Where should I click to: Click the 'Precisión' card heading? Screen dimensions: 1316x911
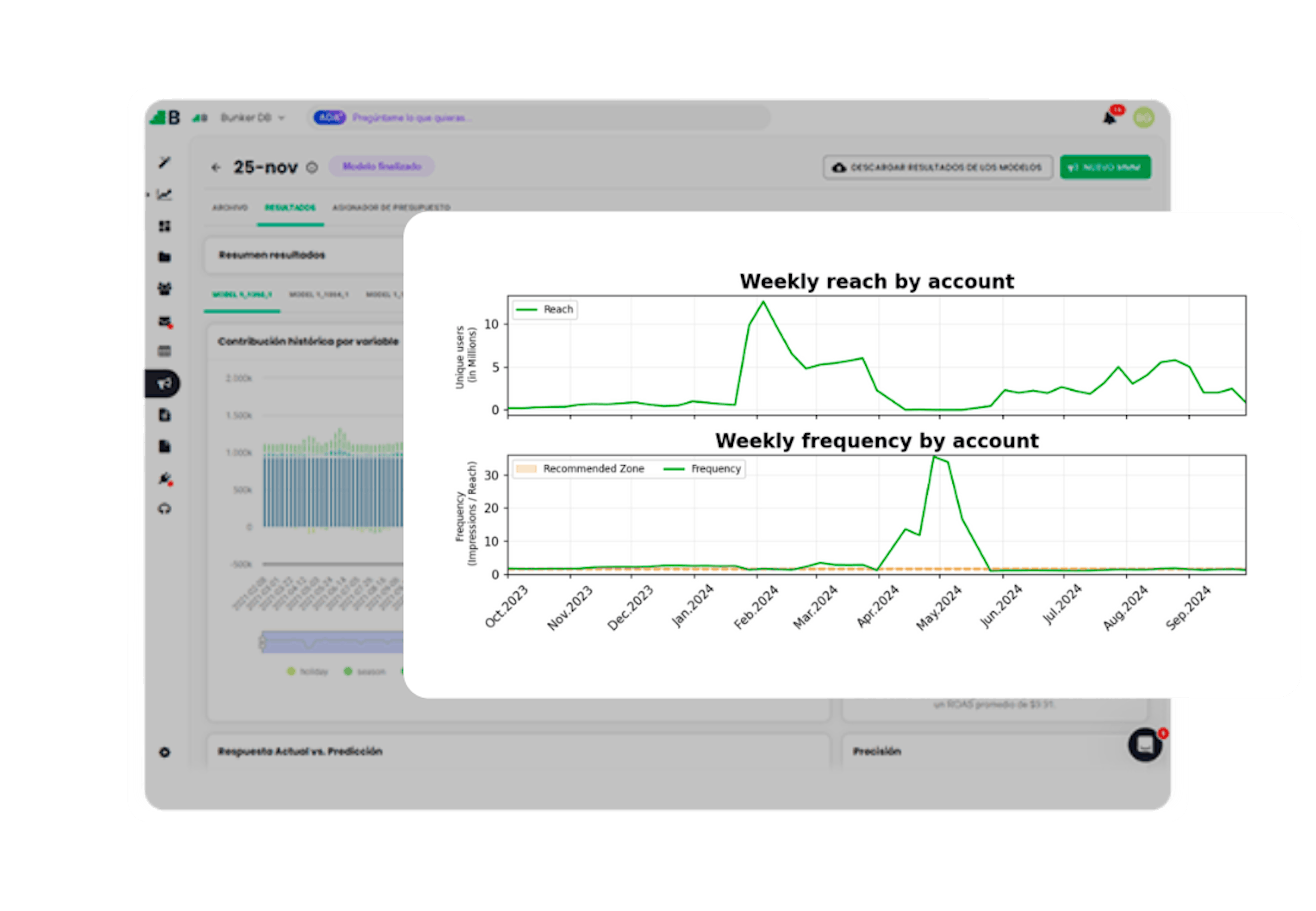(876, 751)
